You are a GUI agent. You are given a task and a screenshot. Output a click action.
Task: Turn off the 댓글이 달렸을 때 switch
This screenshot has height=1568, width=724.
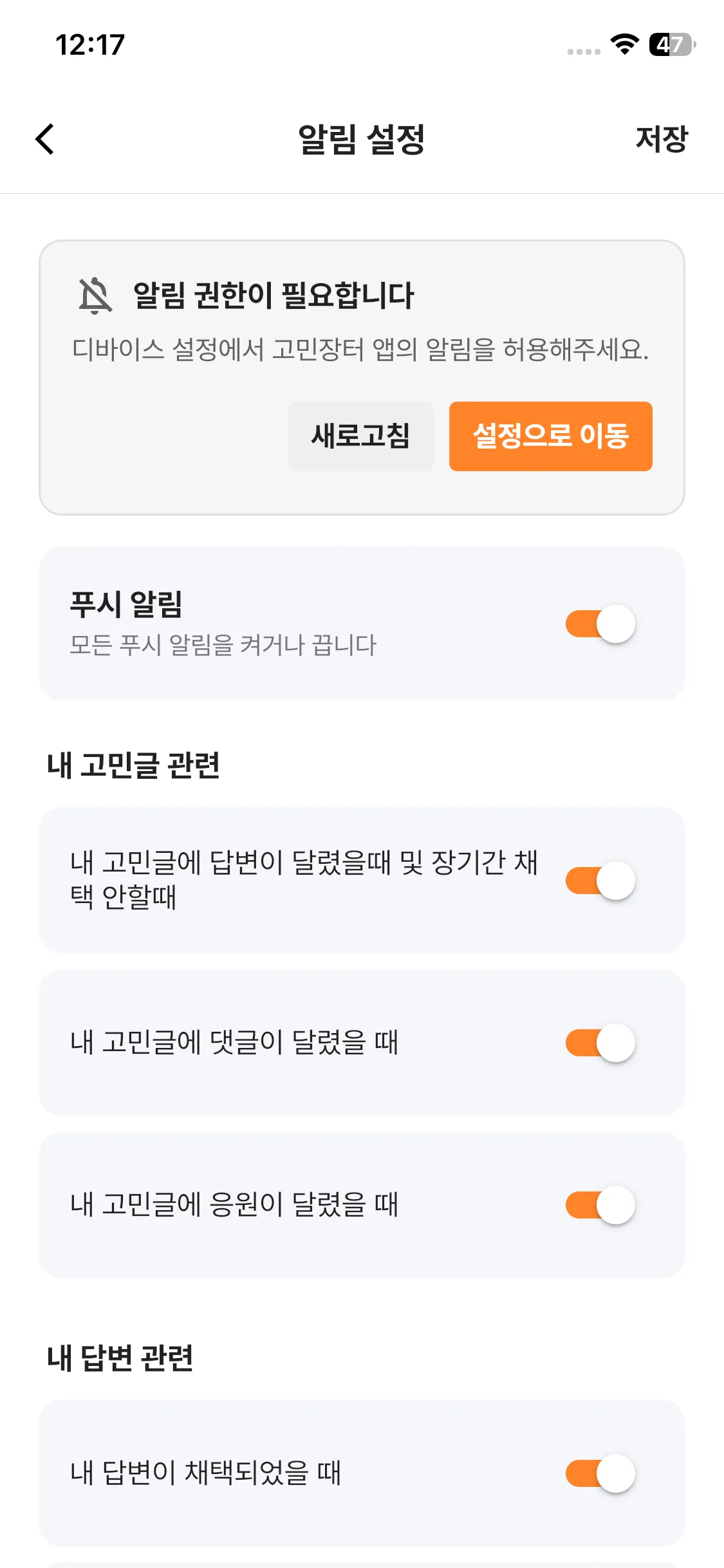point(600,1043)
